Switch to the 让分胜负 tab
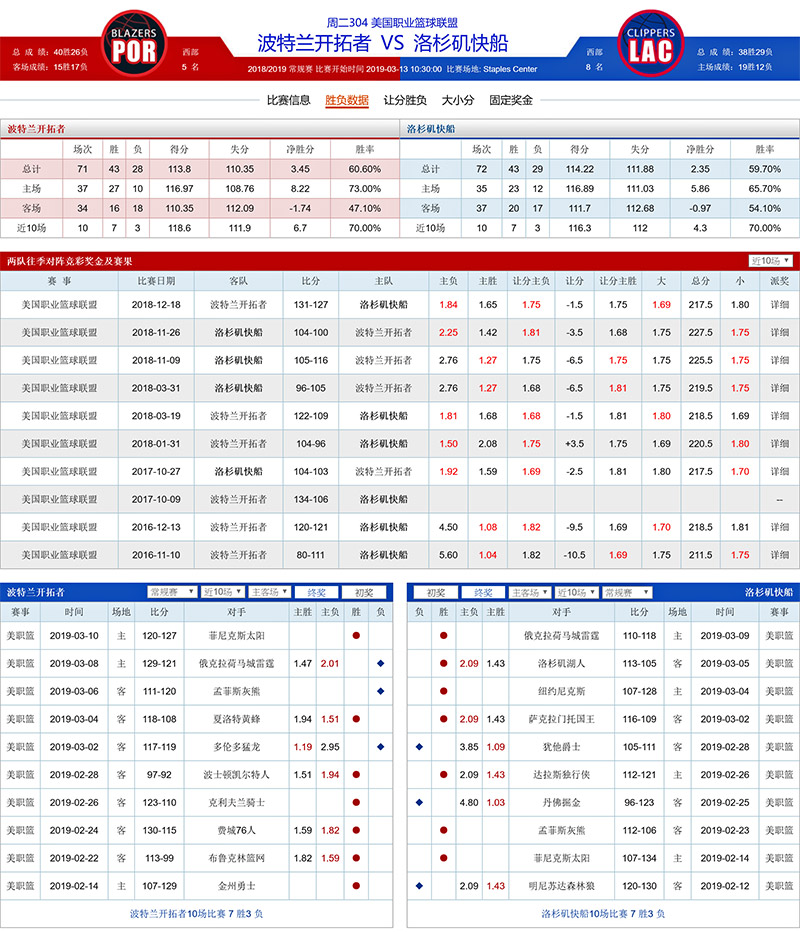This screenshot has width=800, height=932. pos(405,100)
